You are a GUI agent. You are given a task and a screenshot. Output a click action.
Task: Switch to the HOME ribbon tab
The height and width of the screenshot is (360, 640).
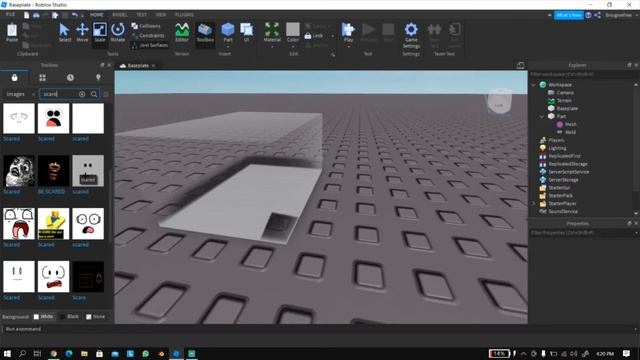point(96,15)
